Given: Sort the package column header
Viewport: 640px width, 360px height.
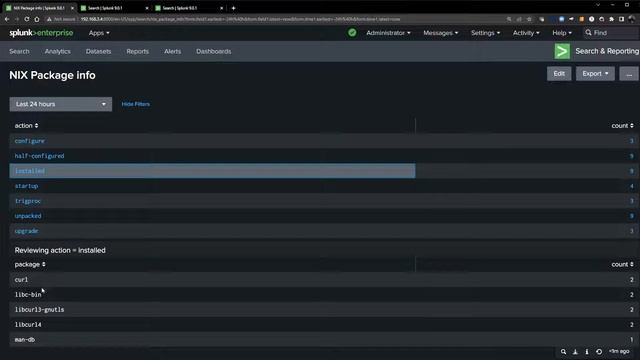Looking at the screenshot, I should coord(30,264).
